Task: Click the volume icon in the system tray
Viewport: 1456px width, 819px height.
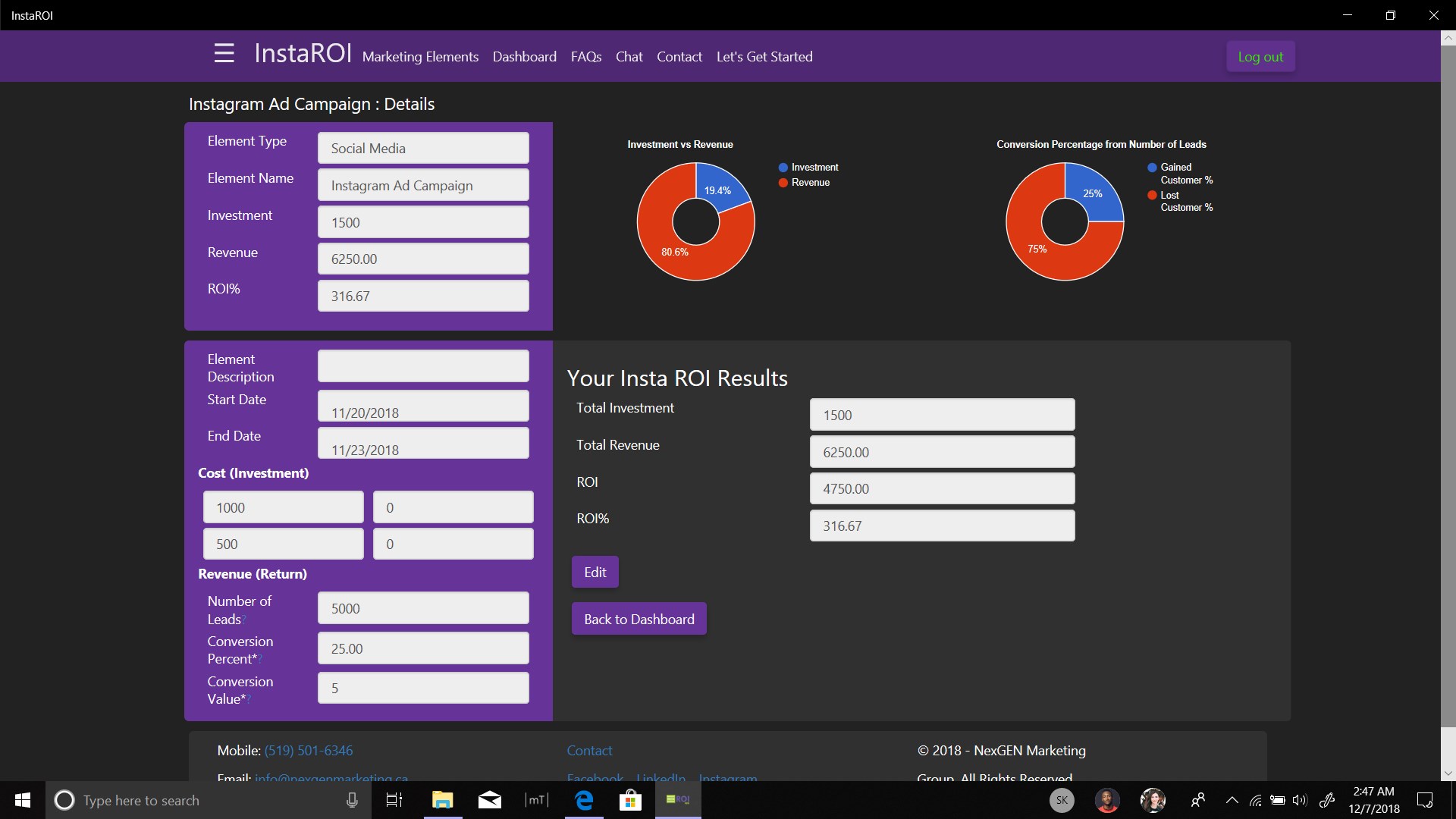Action: click(x=1300, y=800)
